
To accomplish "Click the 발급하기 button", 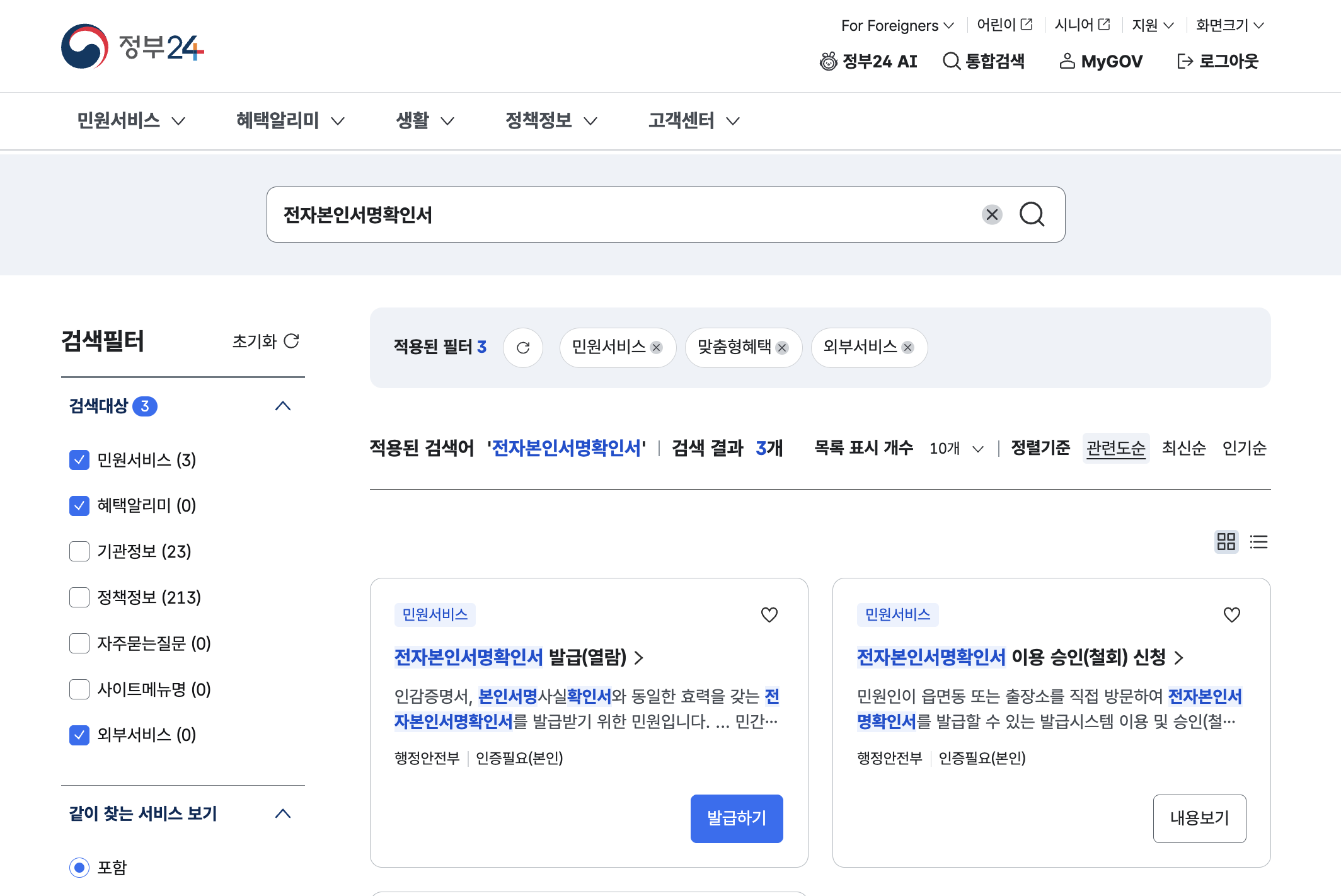I will (737, 818).
